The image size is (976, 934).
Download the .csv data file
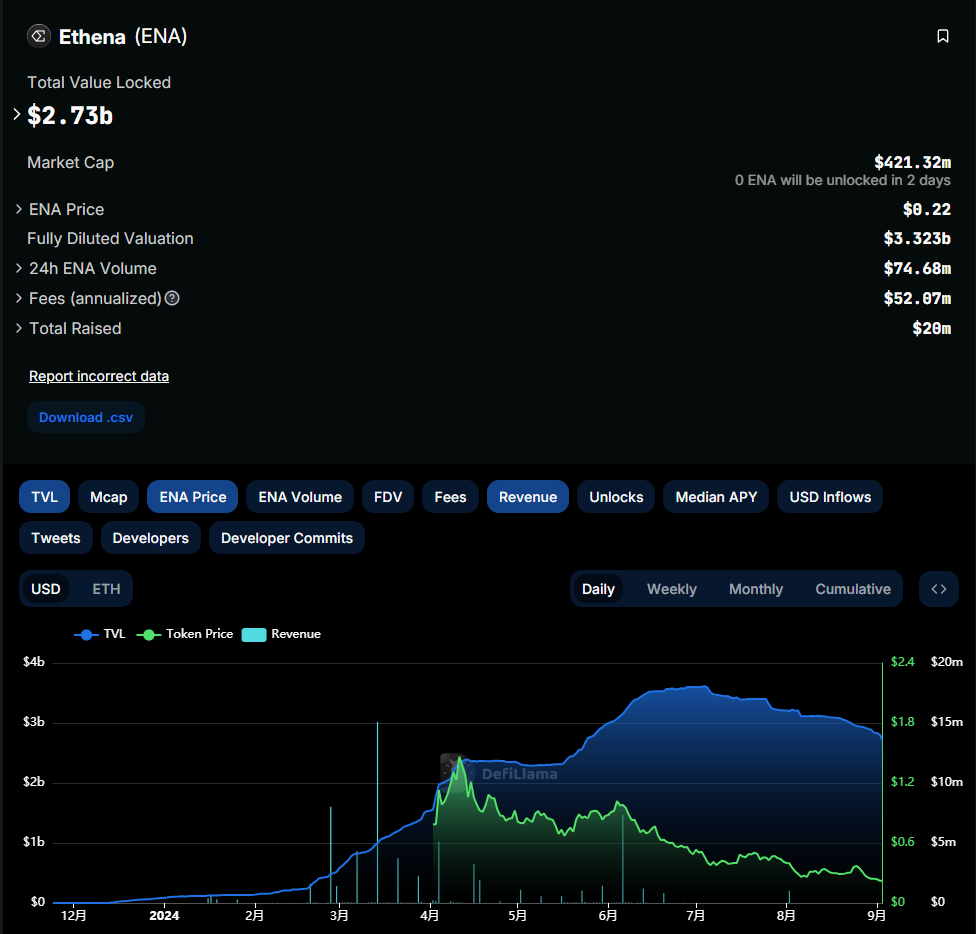[86, 417]
